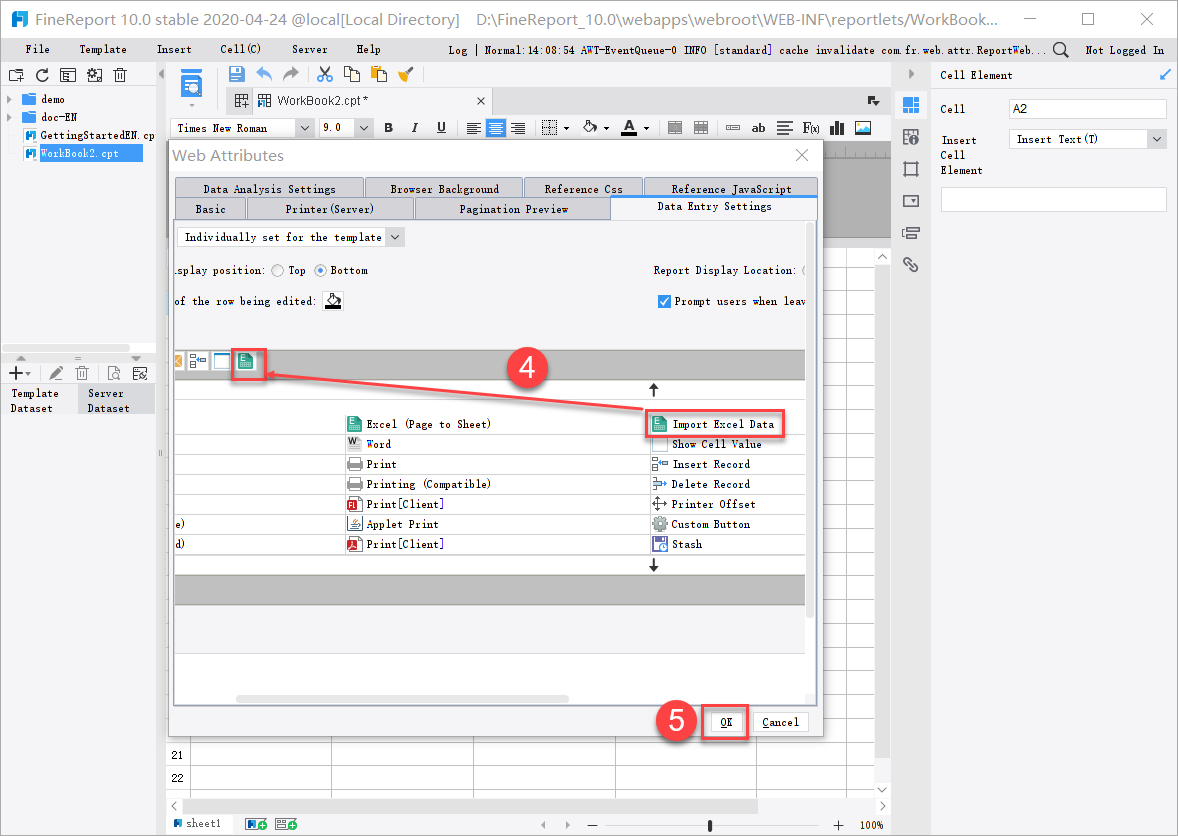This screenshot has height=836, width=1178.
Task: Open the Template menu
Action: (x=103, y=50)
